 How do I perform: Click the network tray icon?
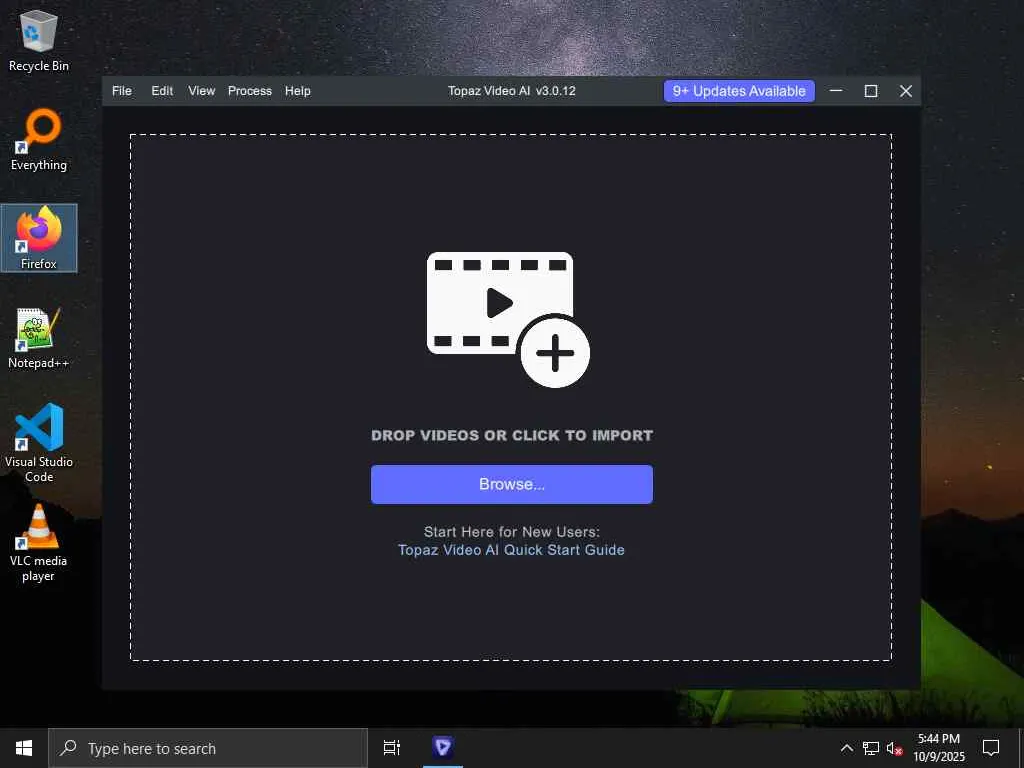[x=871, y=748]
